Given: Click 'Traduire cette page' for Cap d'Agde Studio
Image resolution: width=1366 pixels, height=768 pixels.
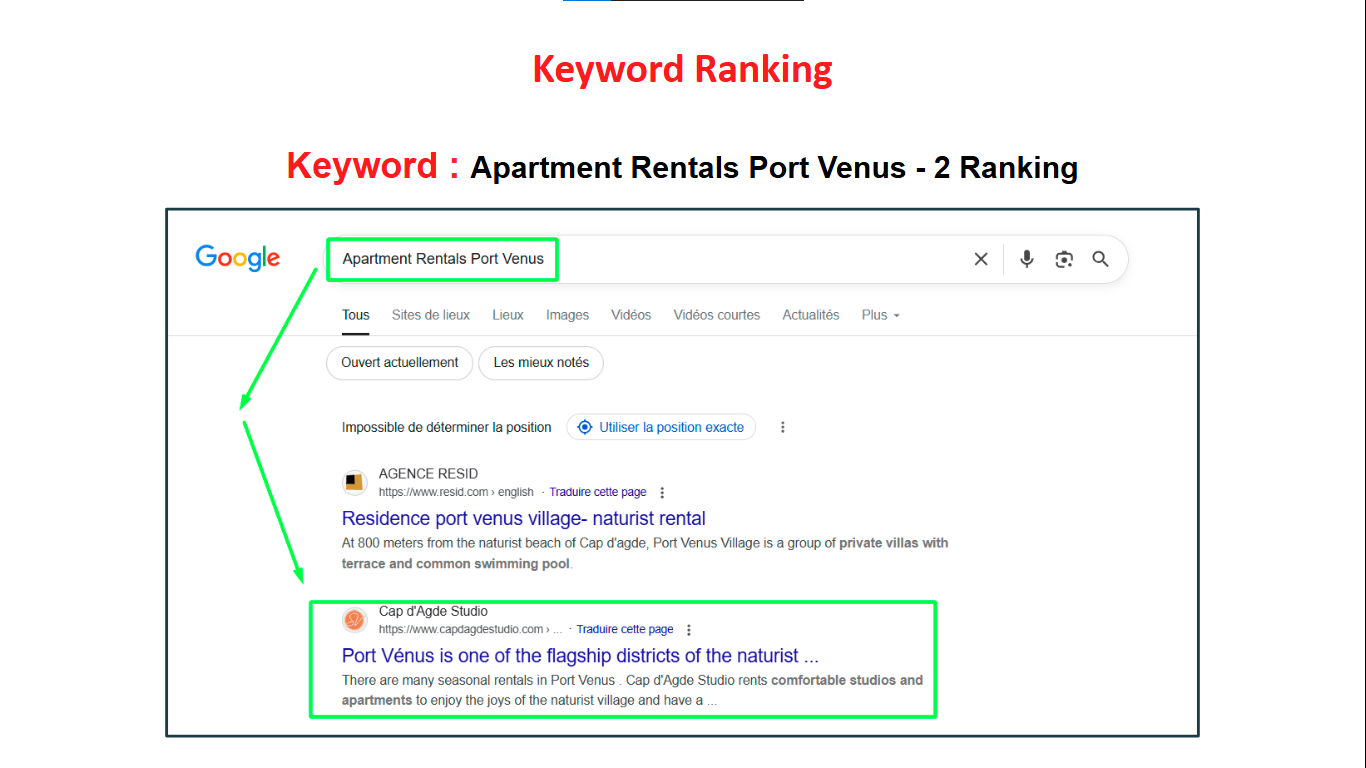Looking at the screenshot, I should point(625,630).
